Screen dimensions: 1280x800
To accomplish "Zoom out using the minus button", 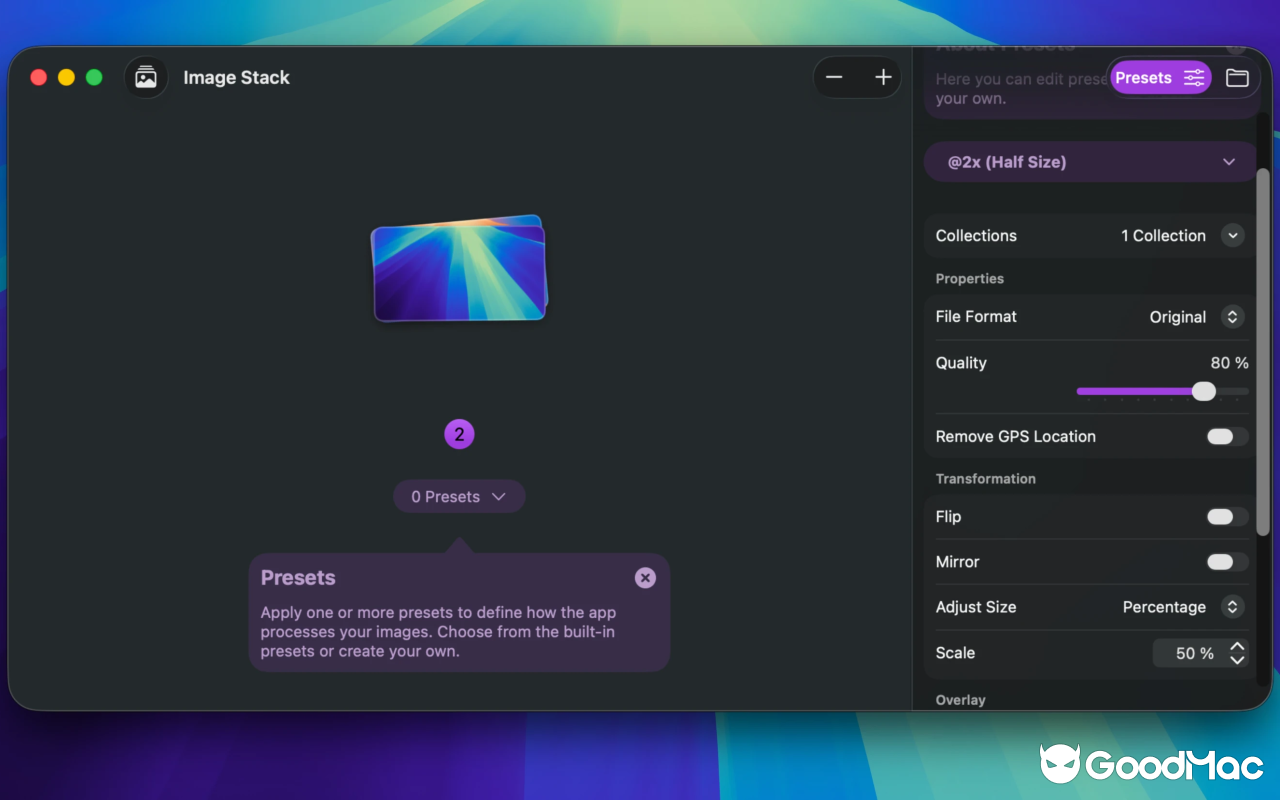I will point(835,77).
